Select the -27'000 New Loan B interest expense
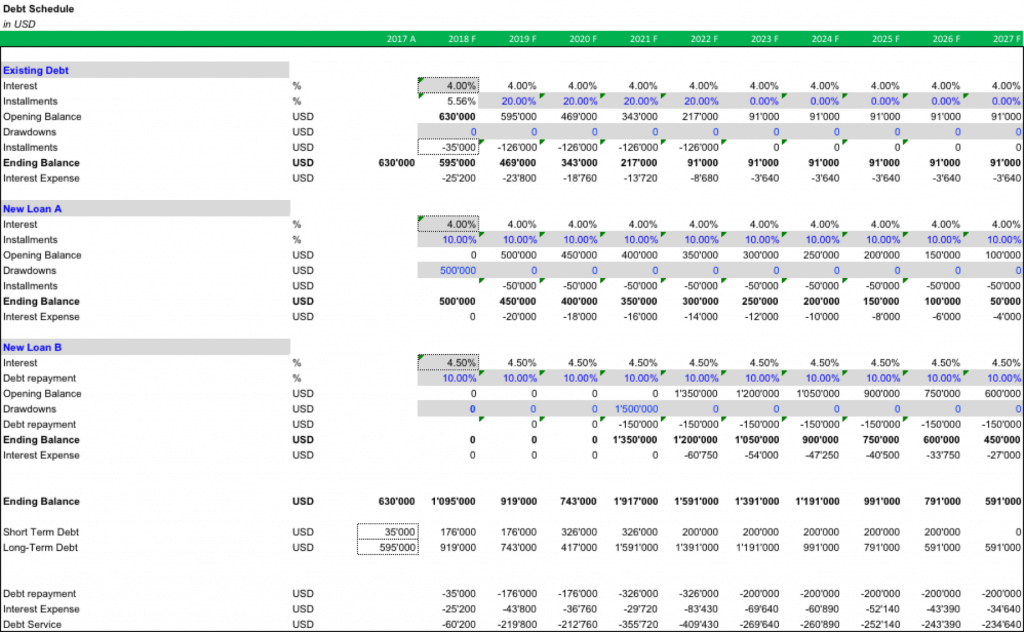The height and width of the screenshot is (632, 1024). (1004, 455)
